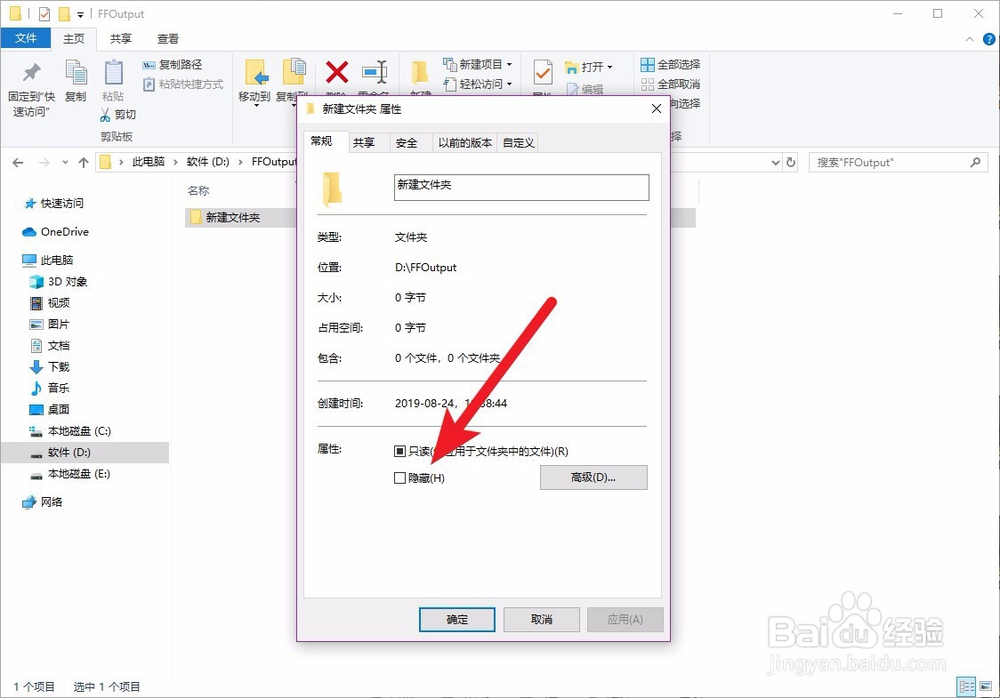Click 此电脑 in the address breadcrumb
1000x698 pixels.
pos(148,162)
